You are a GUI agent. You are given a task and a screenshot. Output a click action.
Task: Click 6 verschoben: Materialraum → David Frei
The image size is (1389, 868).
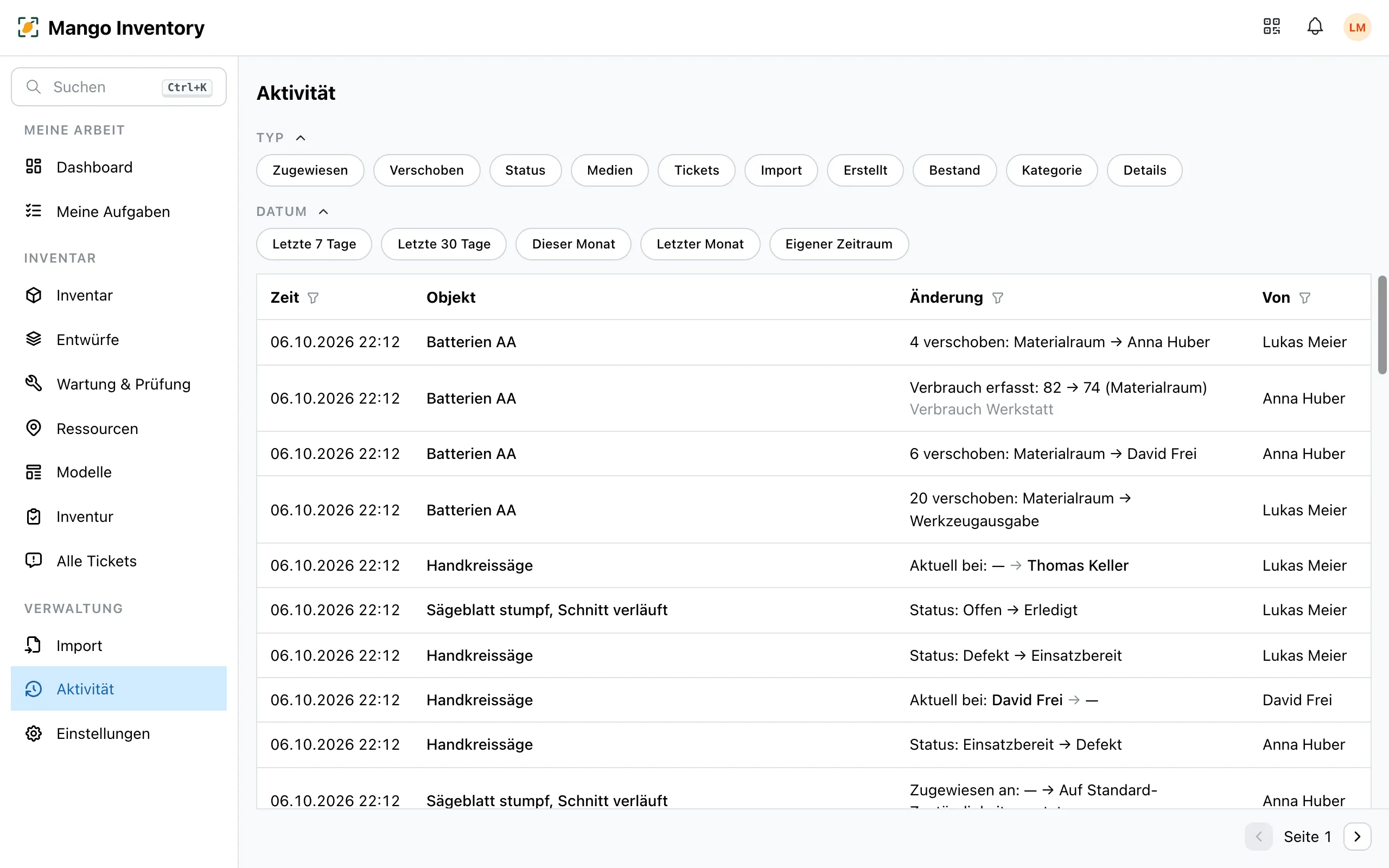[x=1053, y=454]
